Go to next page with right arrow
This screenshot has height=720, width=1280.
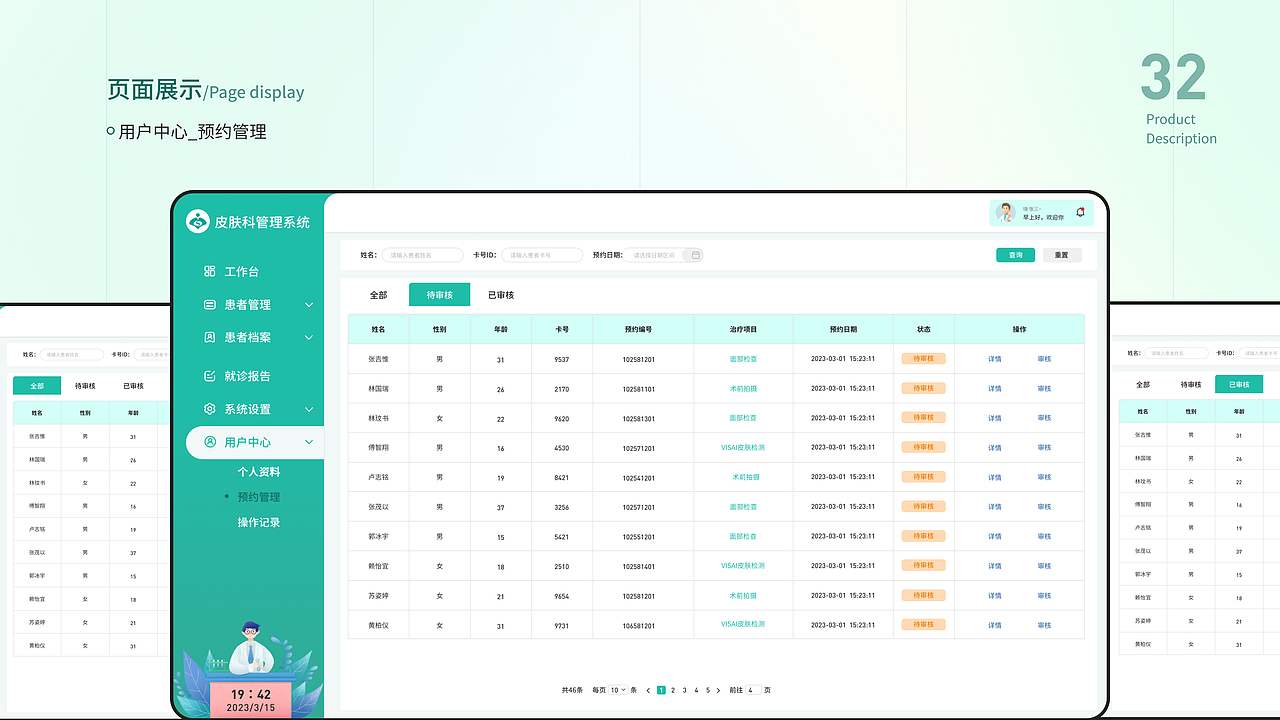[718, 690]
